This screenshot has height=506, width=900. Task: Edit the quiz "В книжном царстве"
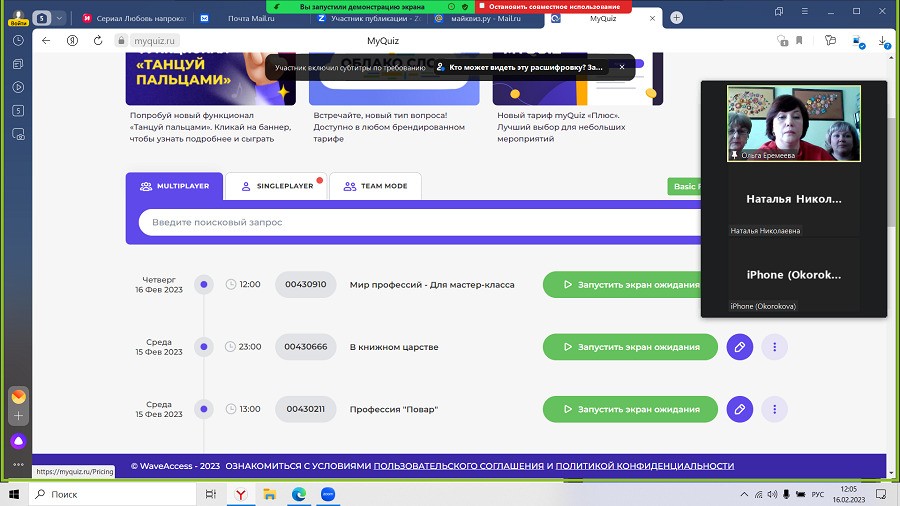pos(739,347)
